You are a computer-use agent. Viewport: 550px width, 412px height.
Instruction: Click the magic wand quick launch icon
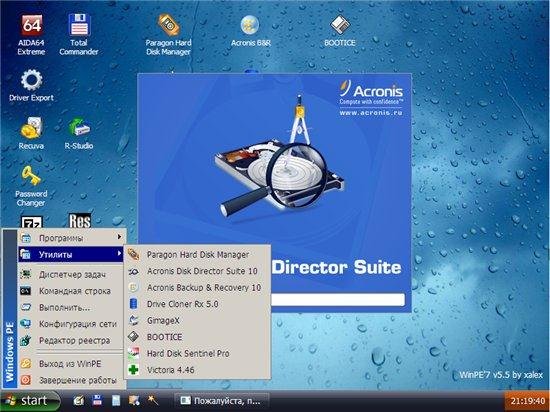153,400
